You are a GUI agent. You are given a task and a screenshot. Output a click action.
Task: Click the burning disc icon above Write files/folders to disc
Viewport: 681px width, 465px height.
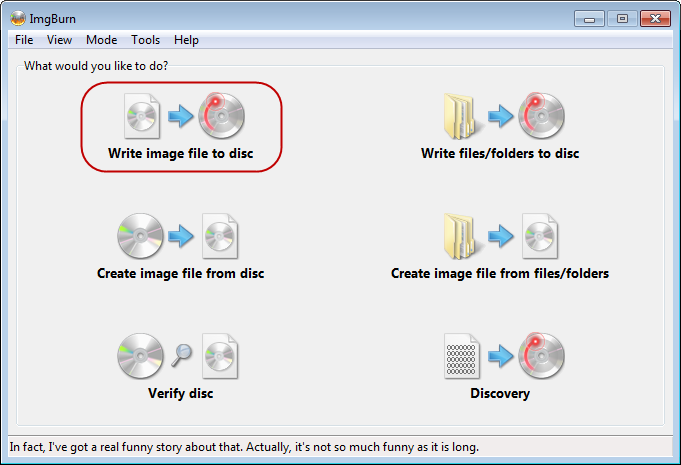point(541,115)
